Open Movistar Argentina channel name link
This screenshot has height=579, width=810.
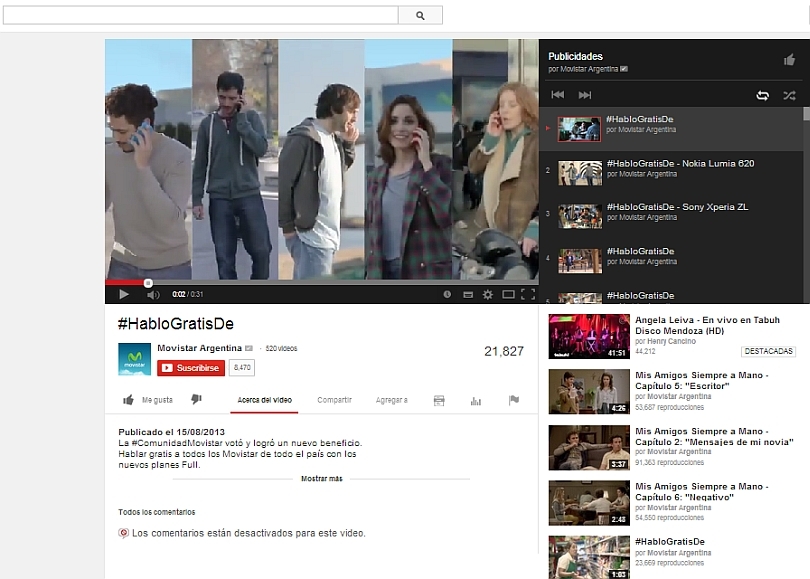point(199,348)
